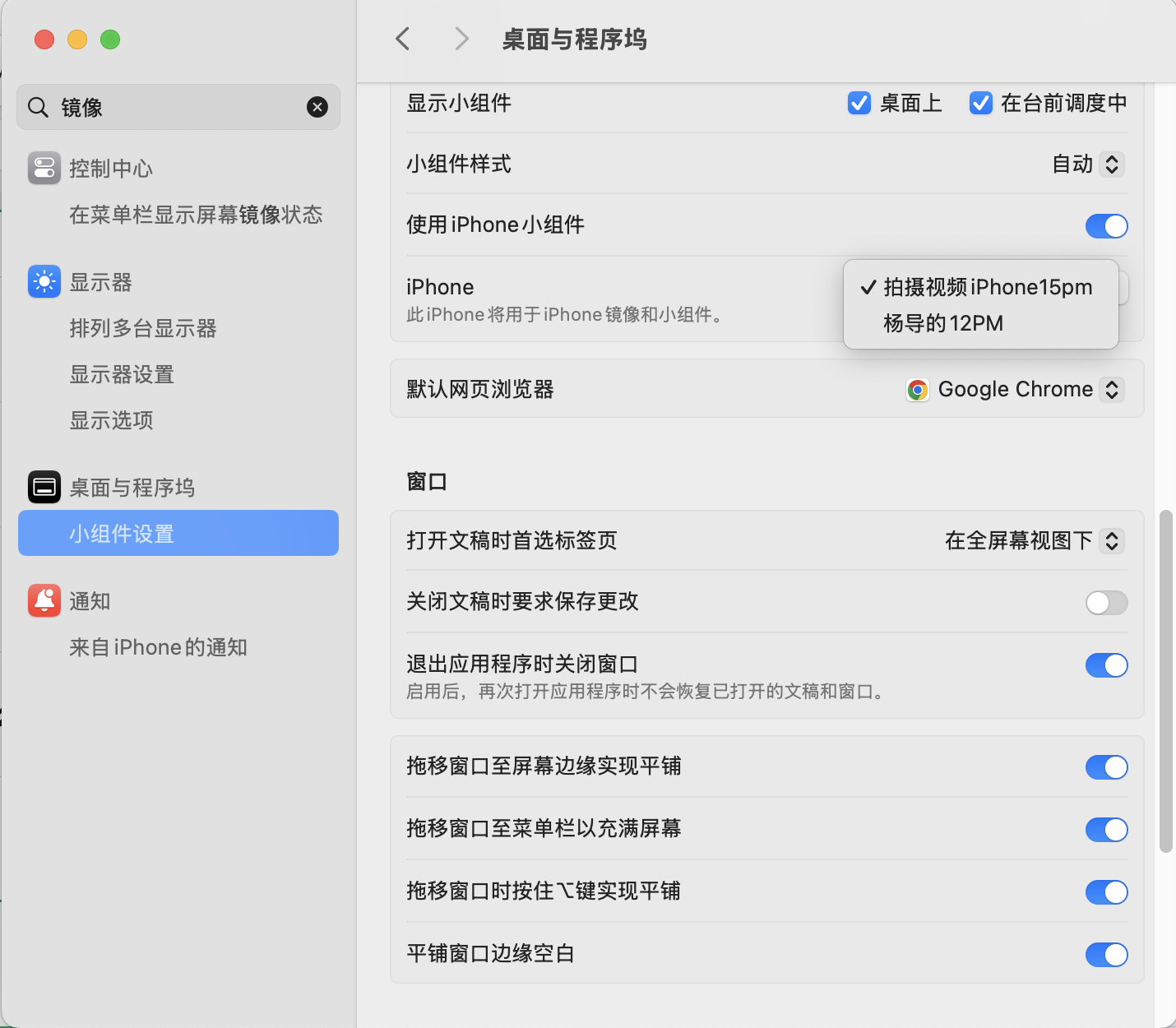
Task: Click the magnifying glass search icon
Action: [38, 107]
